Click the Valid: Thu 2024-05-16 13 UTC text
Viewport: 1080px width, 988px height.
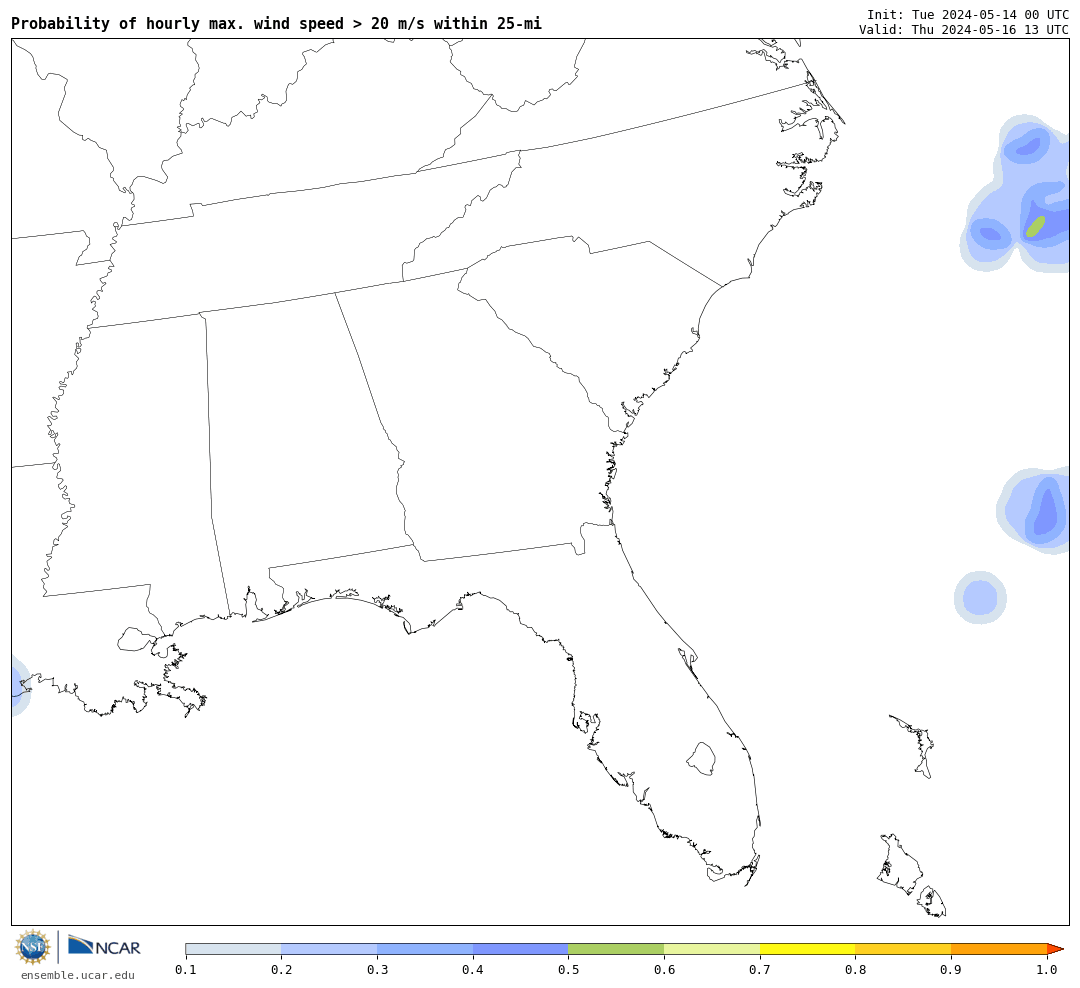click(x=964, y=30)
